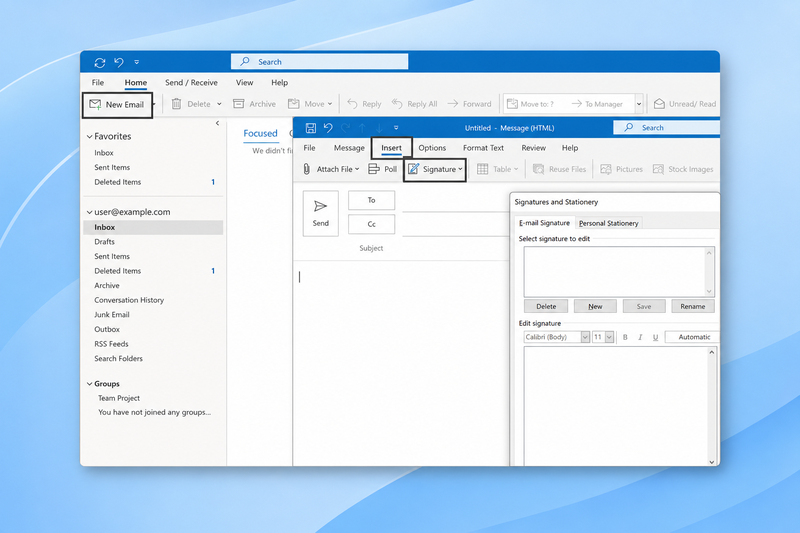
Task: Collapse the Favorites section
Action: [89, 137]
